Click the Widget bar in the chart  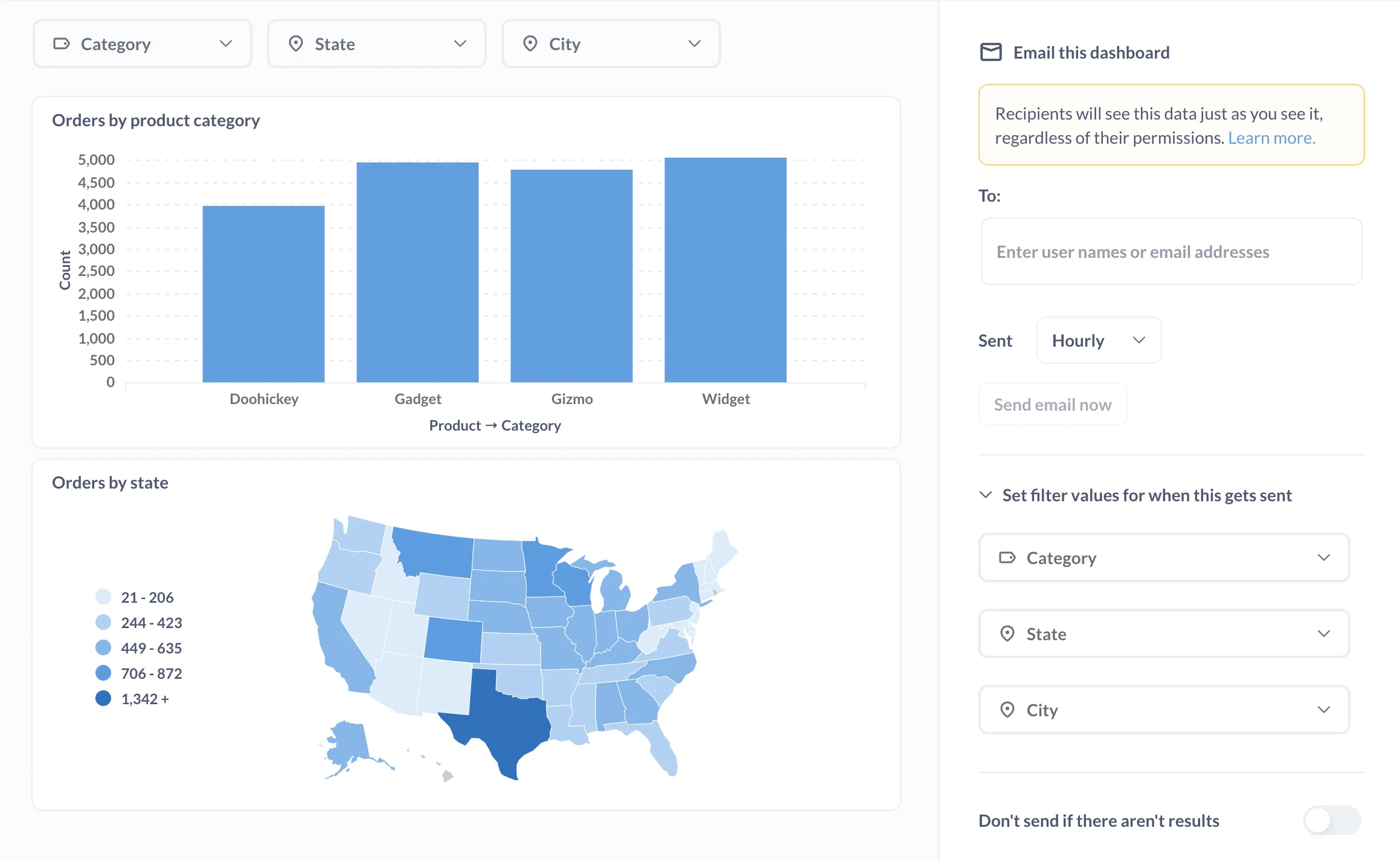pyautogui.click(x=725, y=270)
